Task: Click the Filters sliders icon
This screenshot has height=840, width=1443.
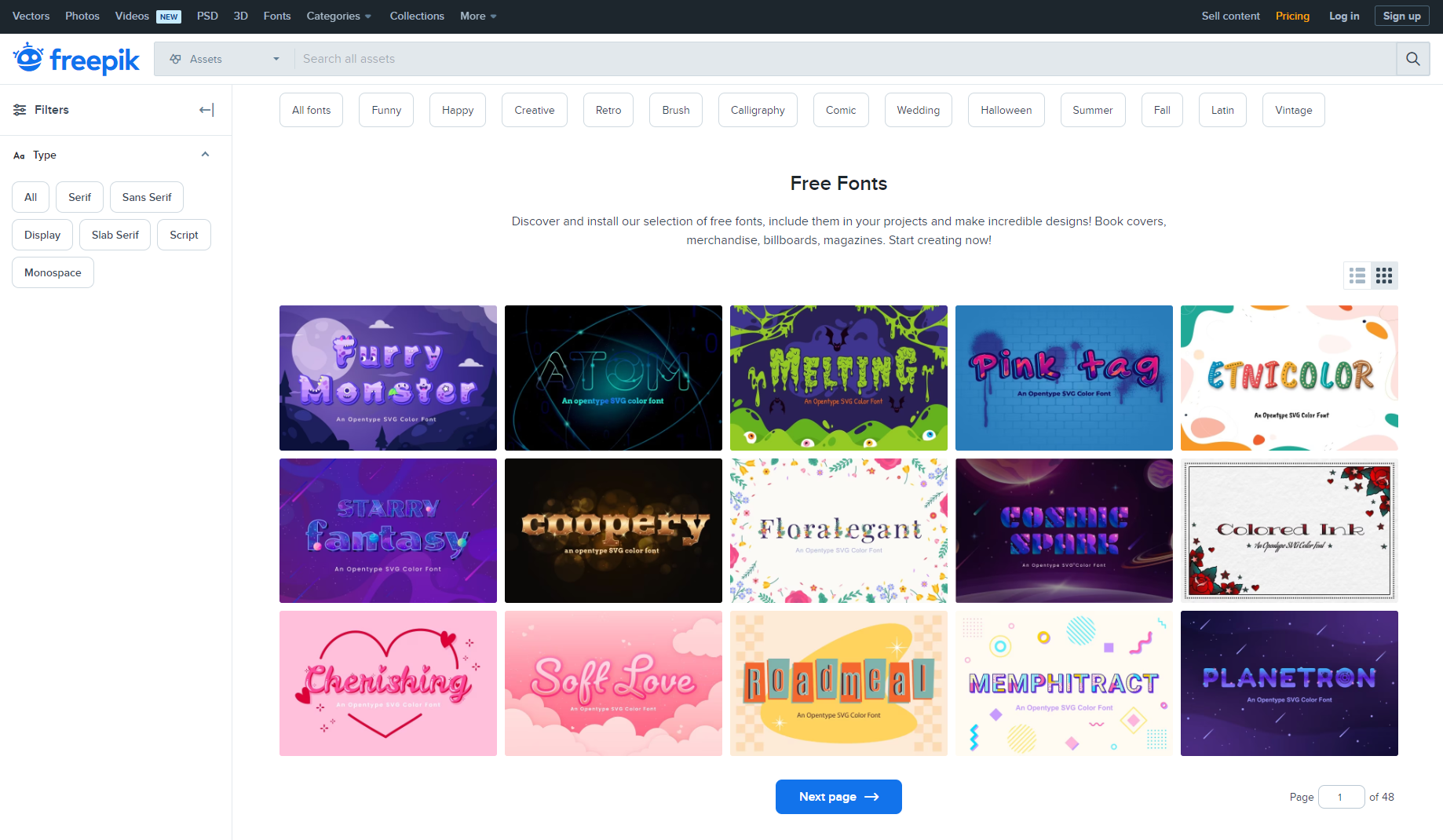Action: click(20, 110)
